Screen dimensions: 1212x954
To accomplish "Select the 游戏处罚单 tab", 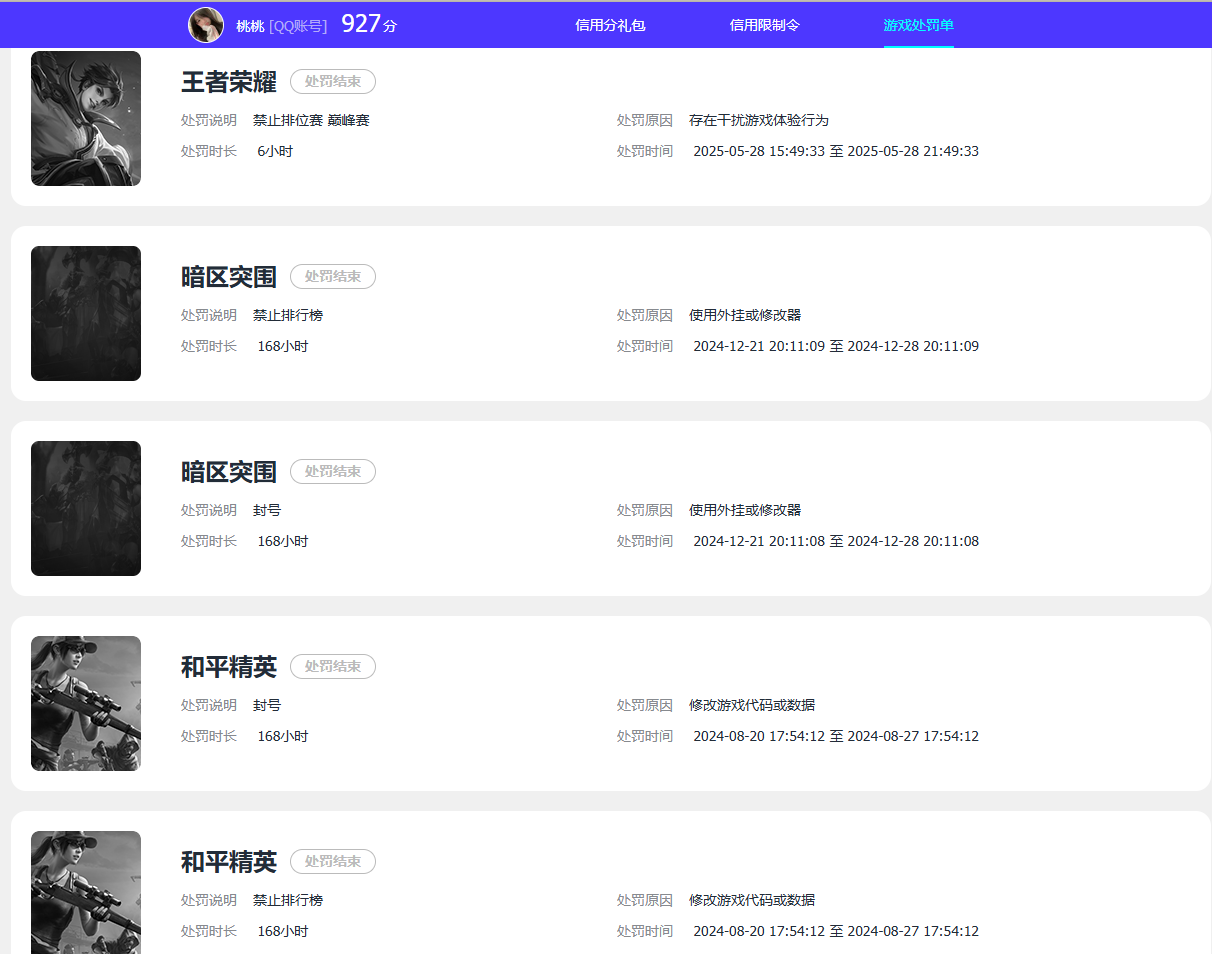I will pyautogui.click(x=918, y=25).
